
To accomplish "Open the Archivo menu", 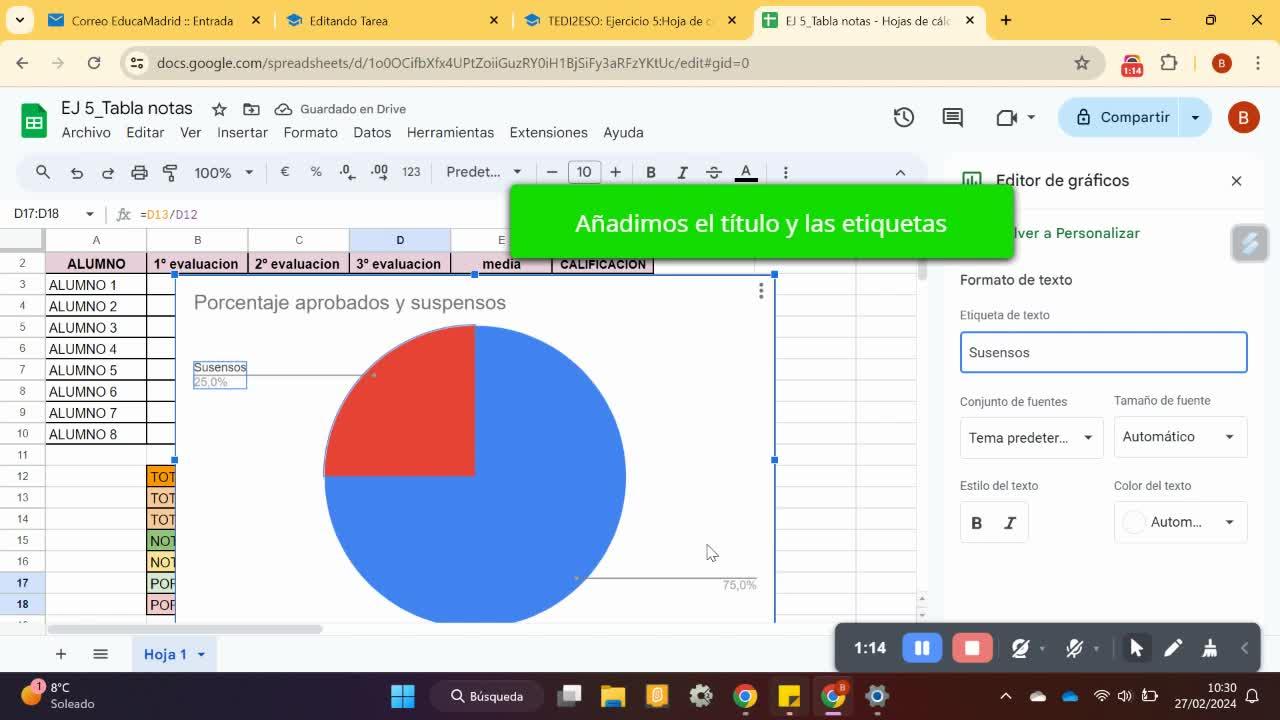I will [86, 132].
